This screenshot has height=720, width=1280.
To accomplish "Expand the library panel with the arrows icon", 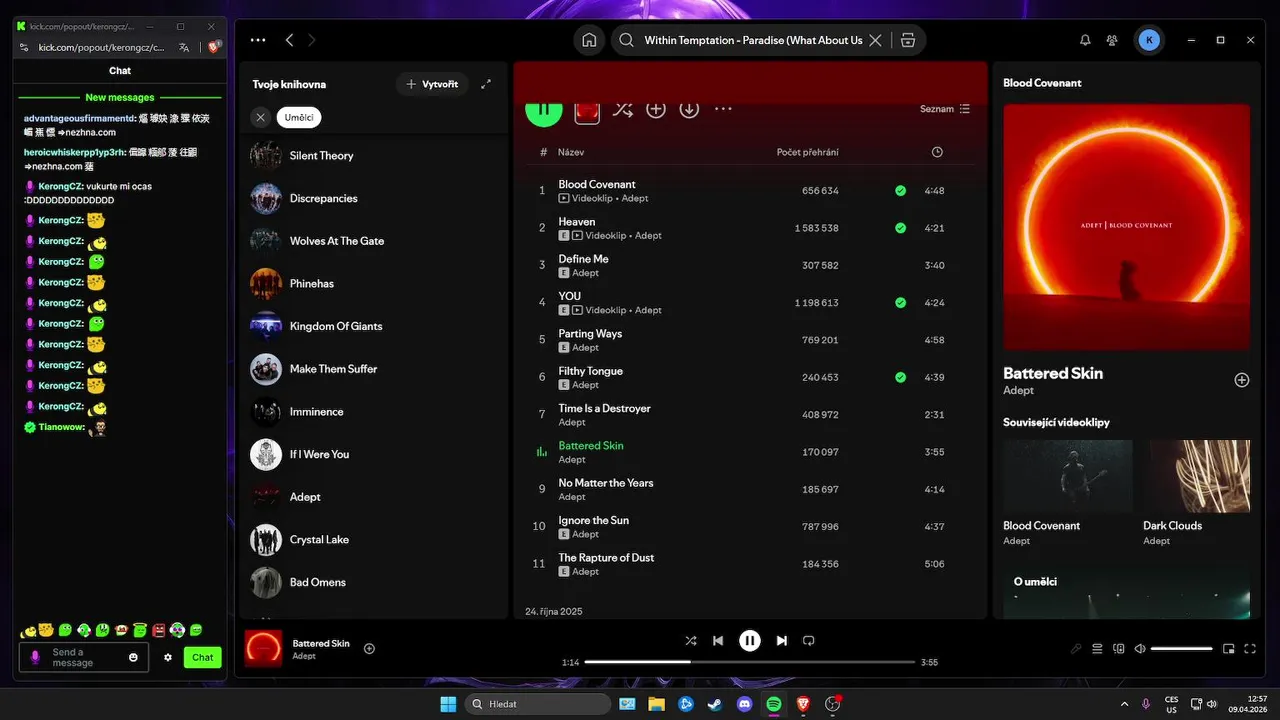I will 486,84.
